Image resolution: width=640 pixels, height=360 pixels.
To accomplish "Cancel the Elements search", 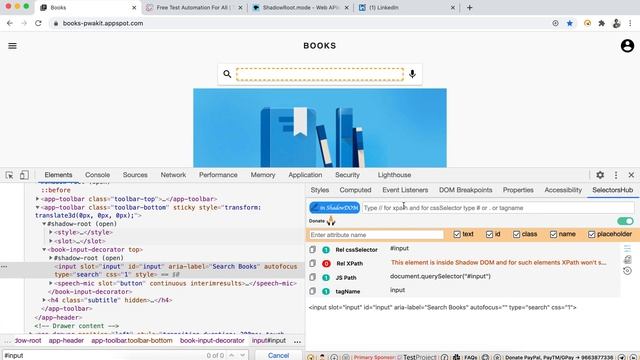I will [x=278, y=355].
